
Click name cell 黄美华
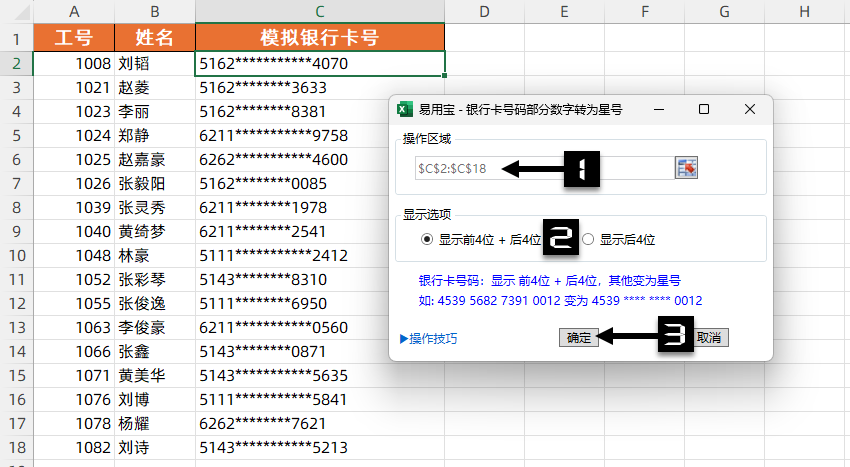[x=154, y=375]
